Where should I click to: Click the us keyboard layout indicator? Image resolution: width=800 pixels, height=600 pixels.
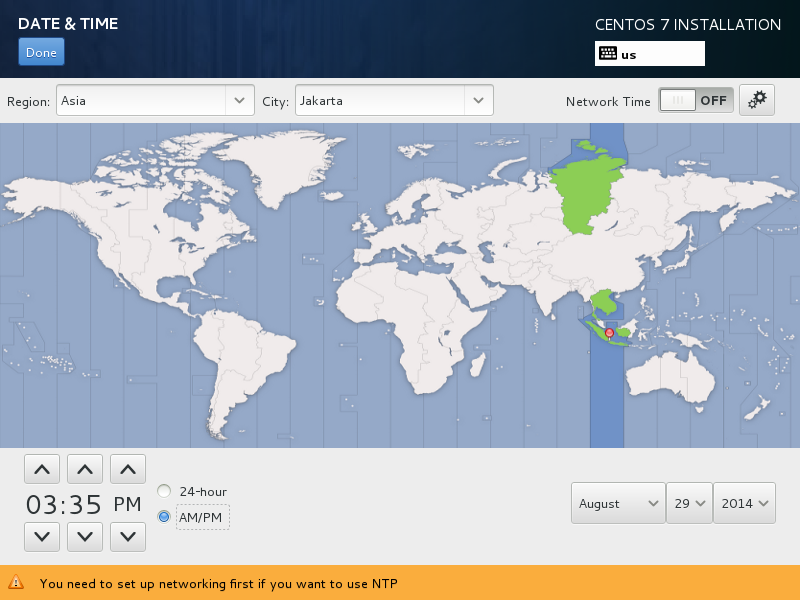649,54
